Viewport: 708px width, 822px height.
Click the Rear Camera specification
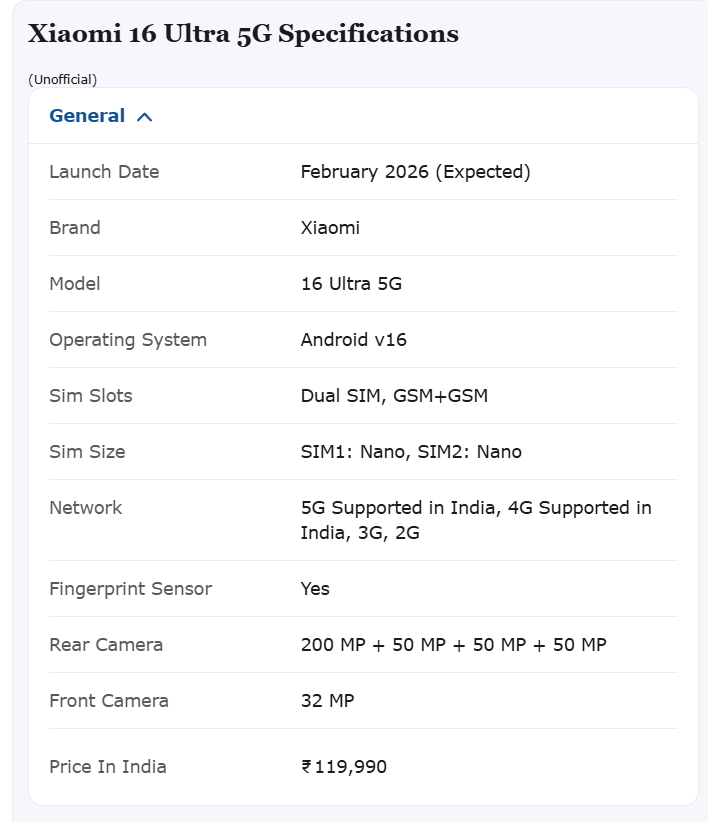pos(107,645)
